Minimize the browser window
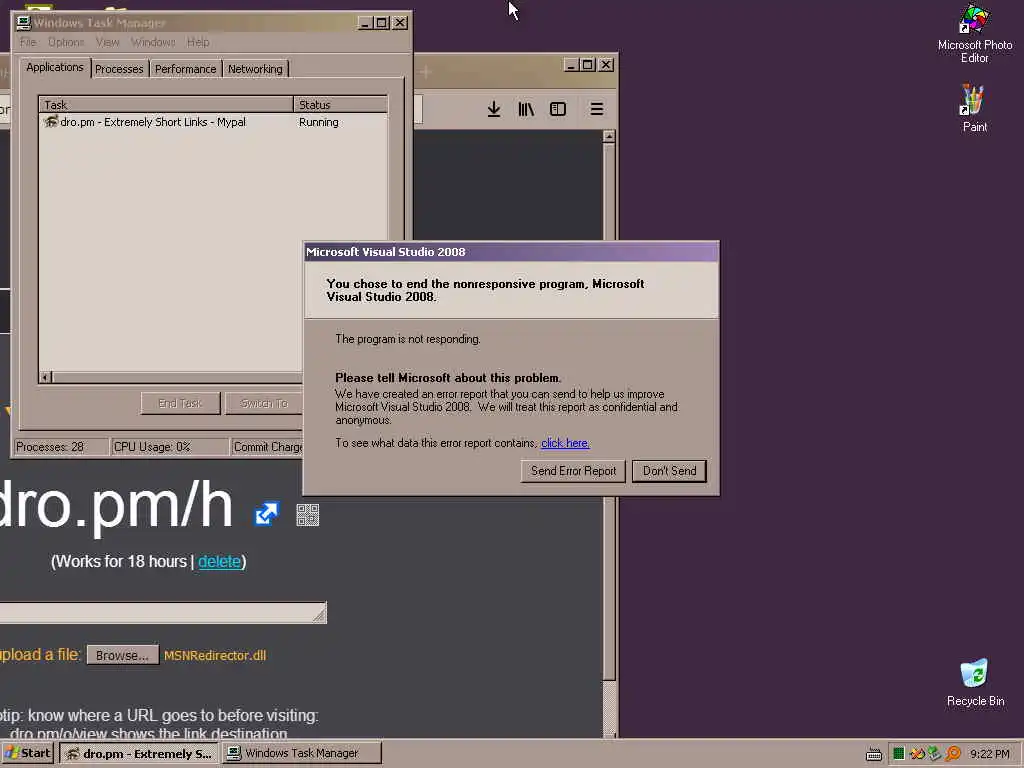This screenshot has height=768, width=1024. pos(571,65)
